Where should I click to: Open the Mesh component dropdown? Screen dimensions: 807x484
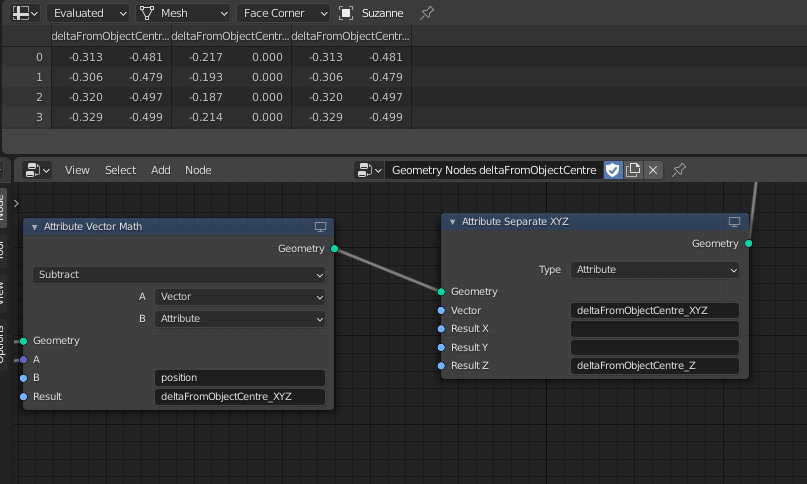point(183,13)
